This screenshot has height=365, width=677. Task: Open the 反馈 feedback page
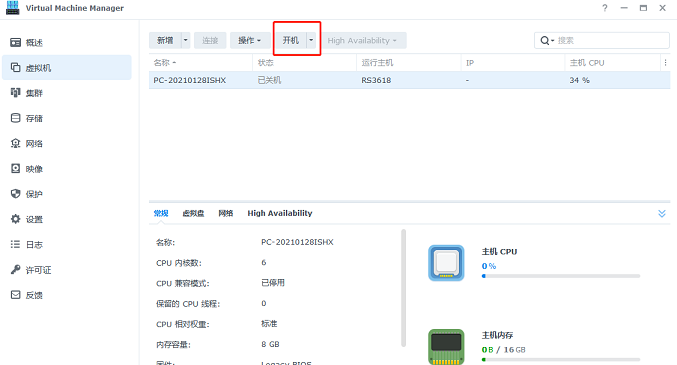67,295
